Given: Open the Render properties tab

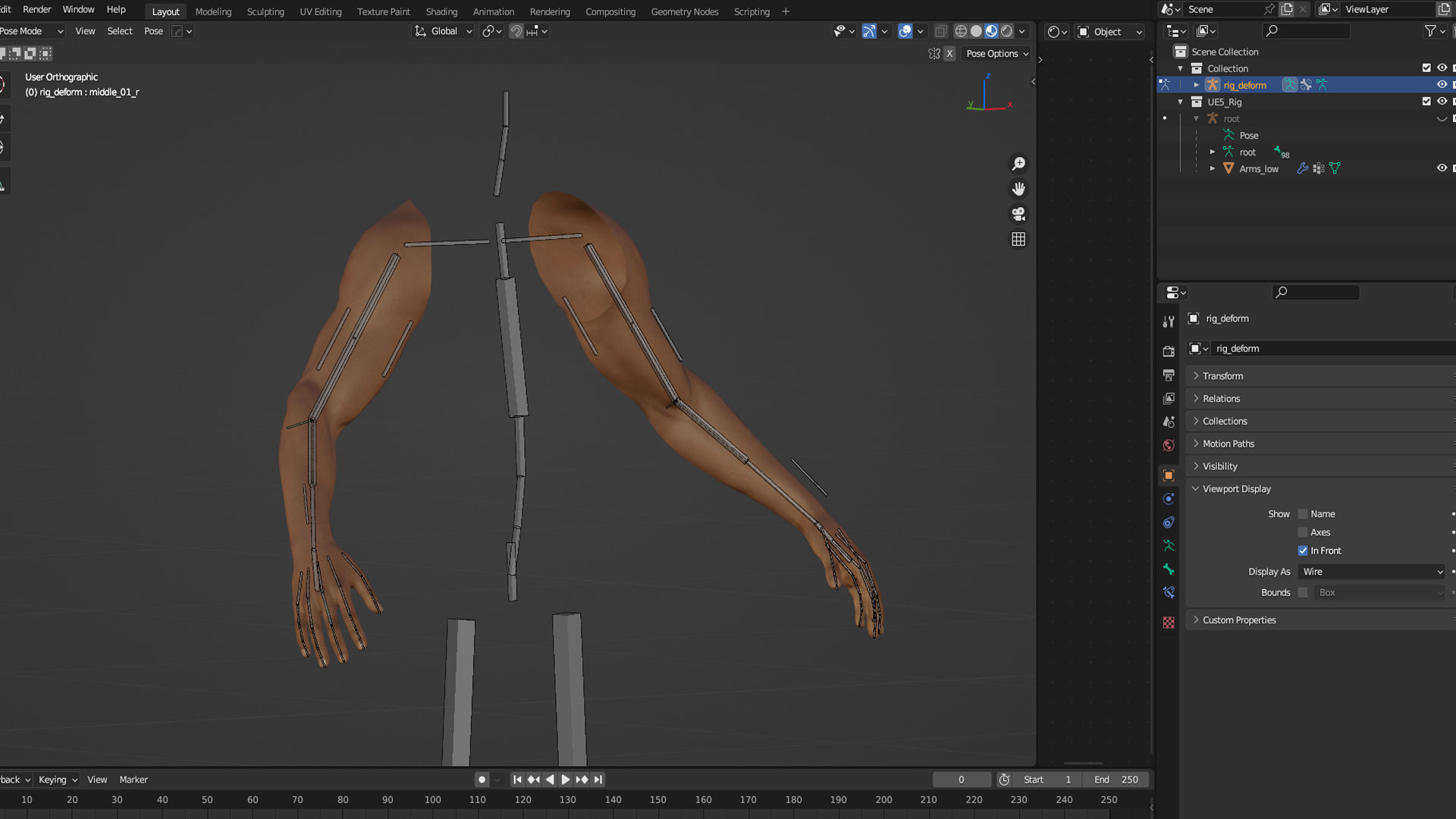Looking at the screenshot, I should pyautogui.click(x=1169, y=351).
